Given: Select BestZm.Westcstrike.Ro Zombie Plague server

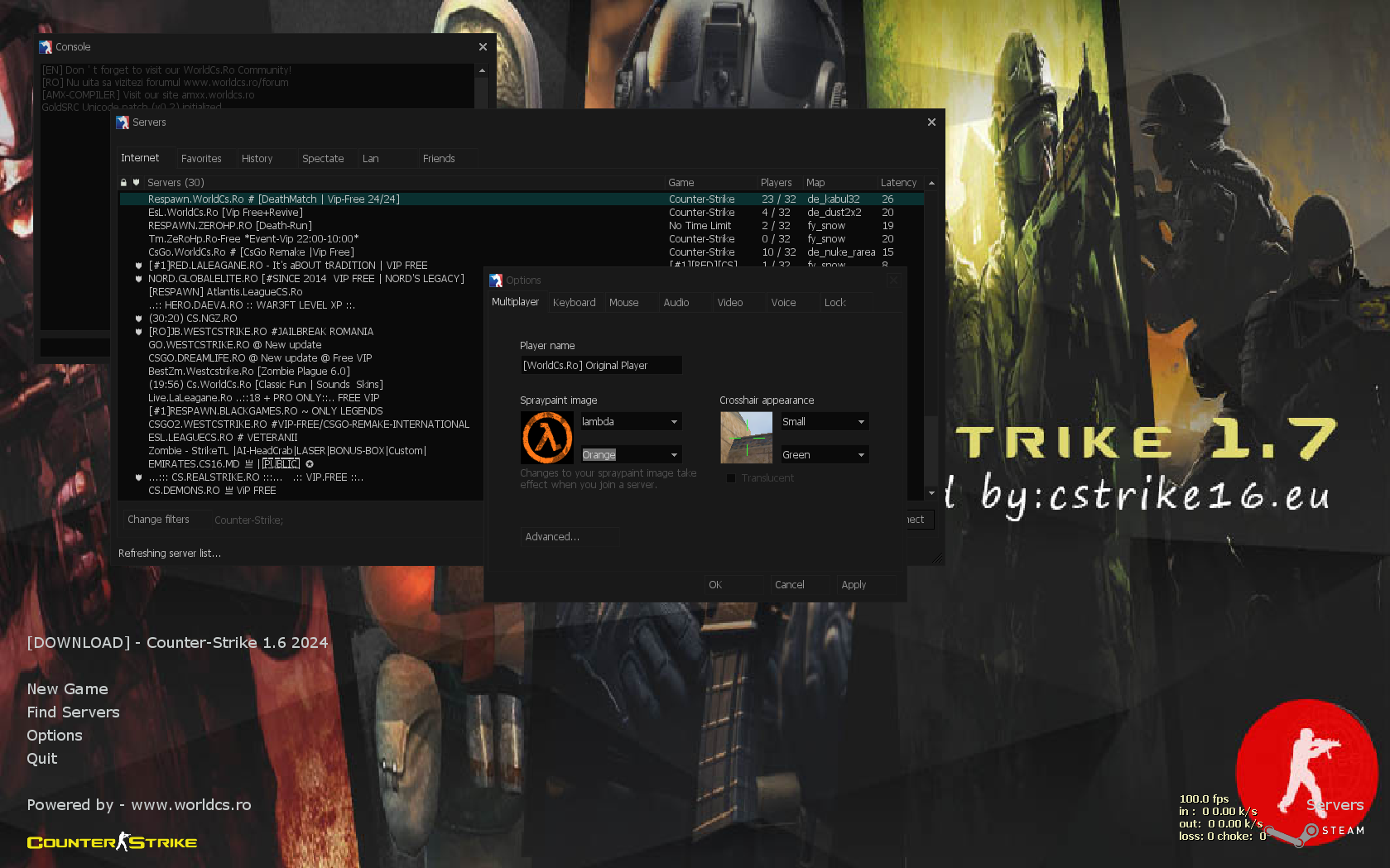Looking at the screenshot, I should click(x=301, y=372).
